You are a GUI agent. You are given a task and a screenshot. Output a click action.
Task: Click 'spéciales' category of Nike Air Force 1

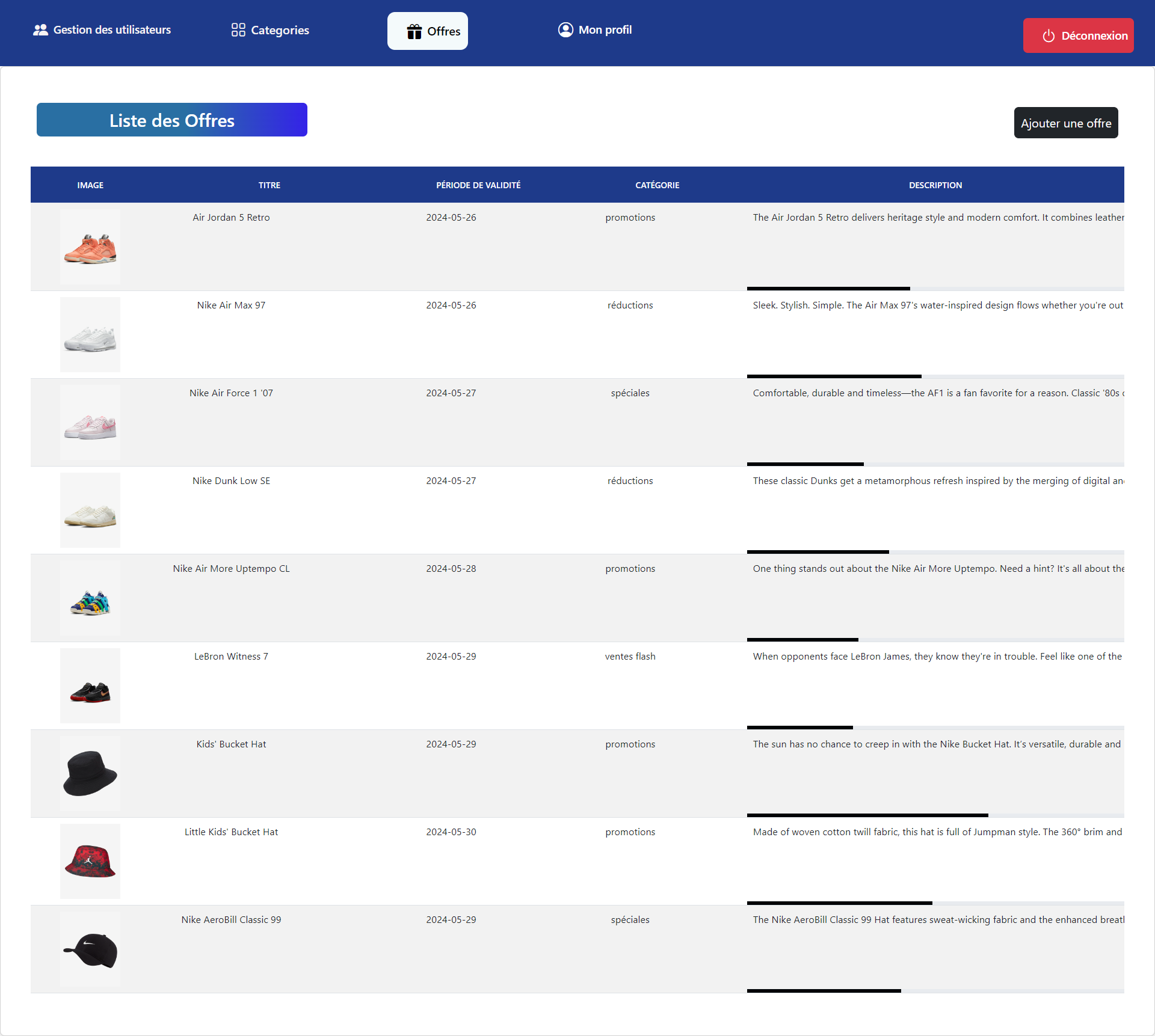click(x=630, y=393)
